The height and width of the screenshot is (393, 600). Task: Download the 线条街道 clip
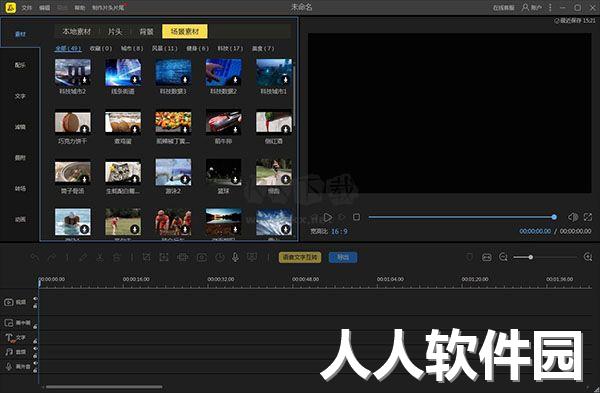pos(134,80)
